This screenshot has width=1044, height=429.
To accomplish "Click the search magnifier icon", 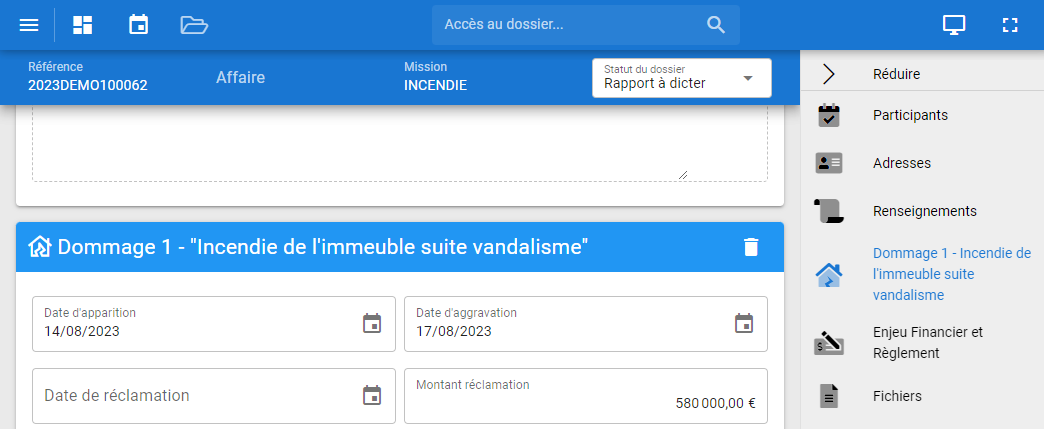I will click(716, 25).
